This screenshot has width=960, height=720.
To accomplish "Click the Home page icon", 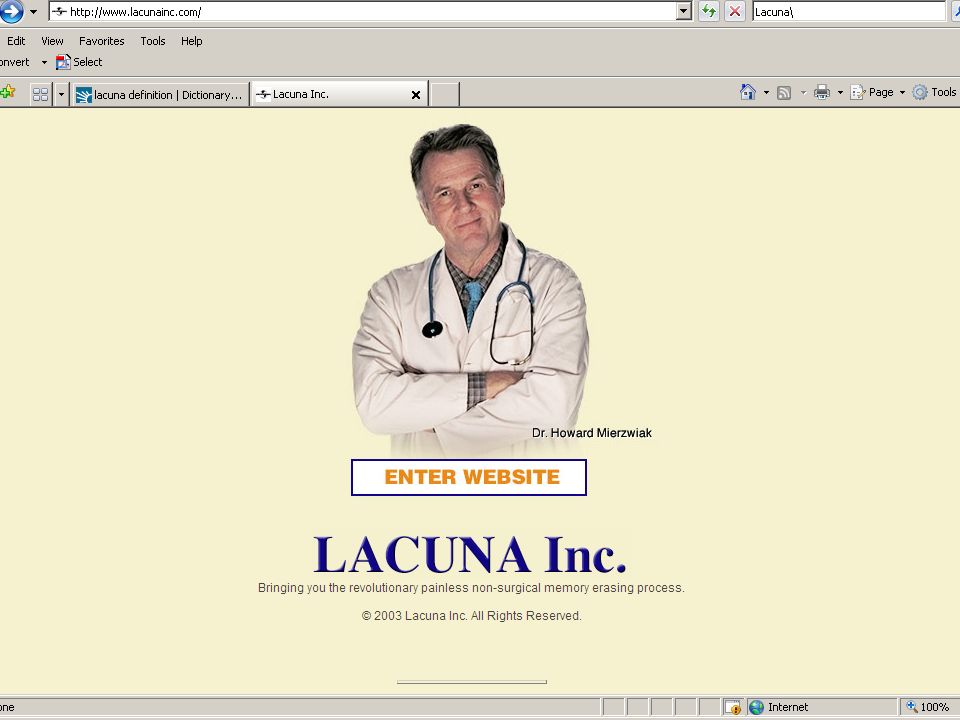I will tap(748, 92).
